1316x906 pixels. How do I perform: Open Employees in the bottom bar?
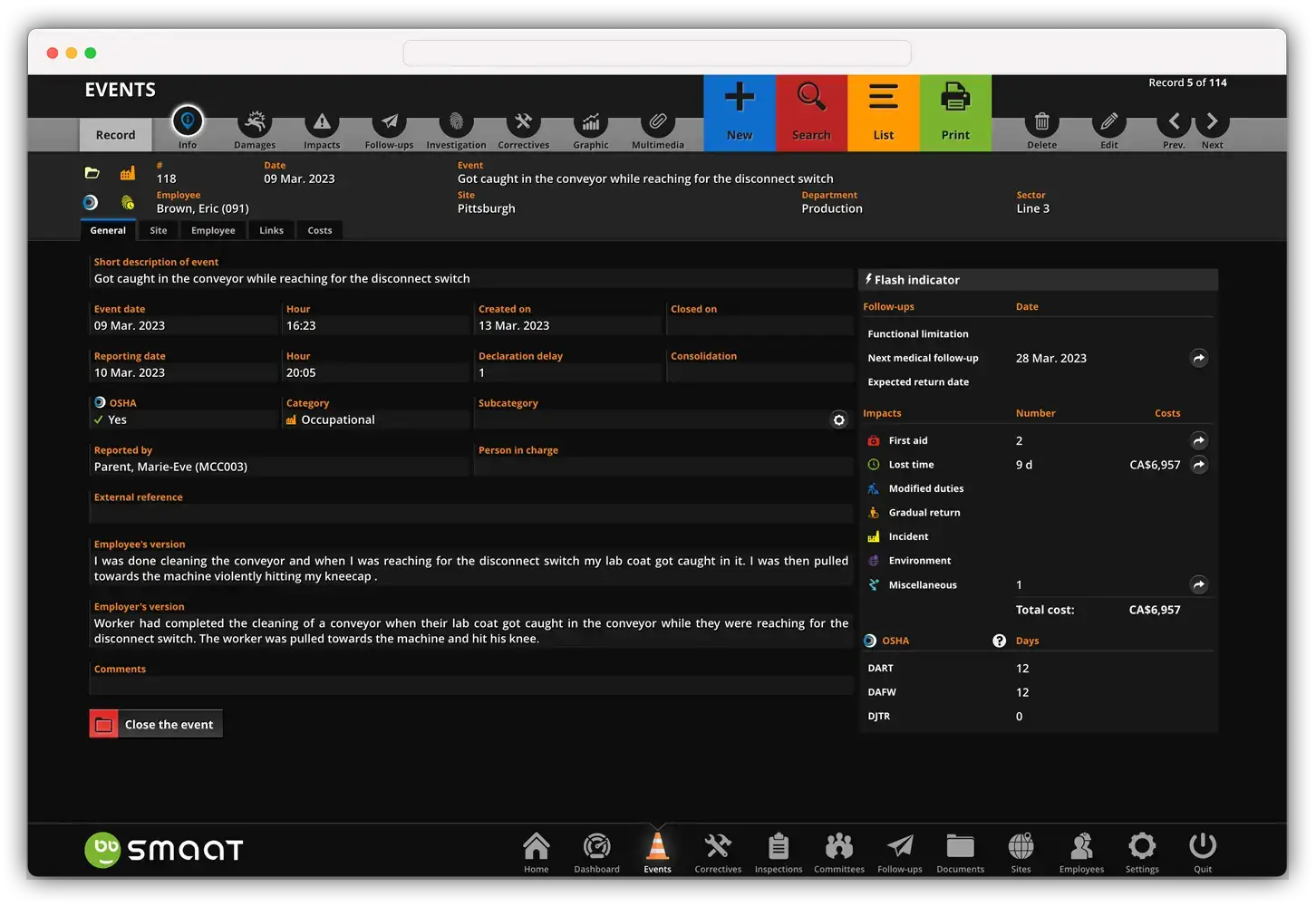tap(1082, 853)
